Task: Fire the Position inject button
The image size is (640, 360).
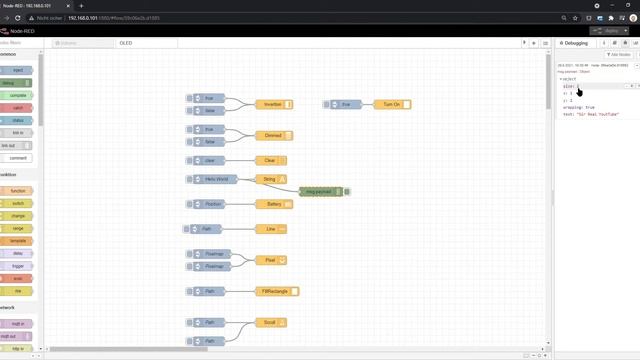Action: (189, 204)
